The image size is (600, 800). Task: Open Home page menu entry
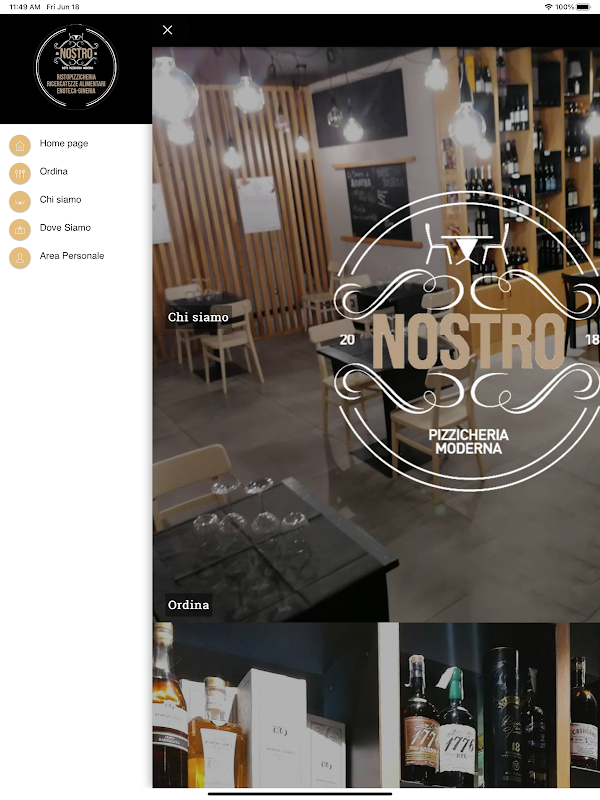click(64, 143)
